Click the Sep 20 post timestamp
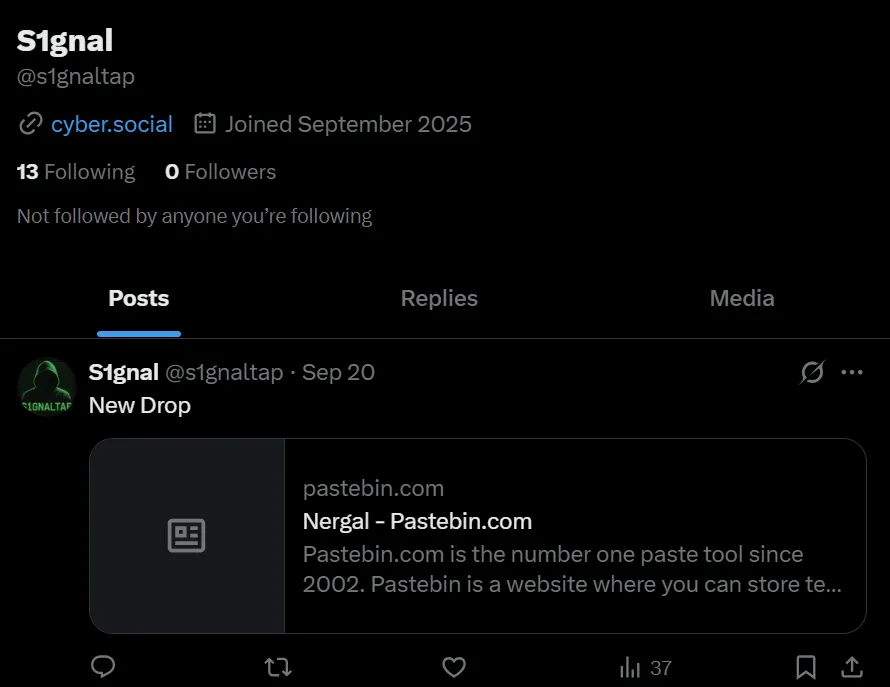Viewport: 890px width, 687px height. point(338,373)
